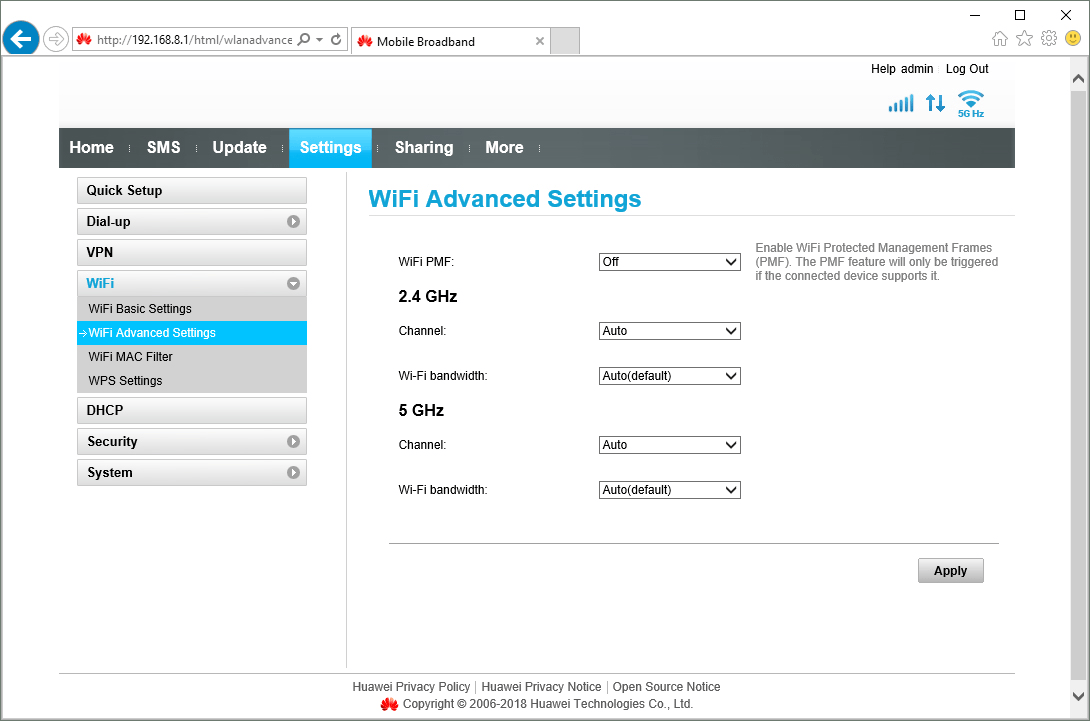Click the Log Out link
1090x721 pixels.
click(965, 68)
